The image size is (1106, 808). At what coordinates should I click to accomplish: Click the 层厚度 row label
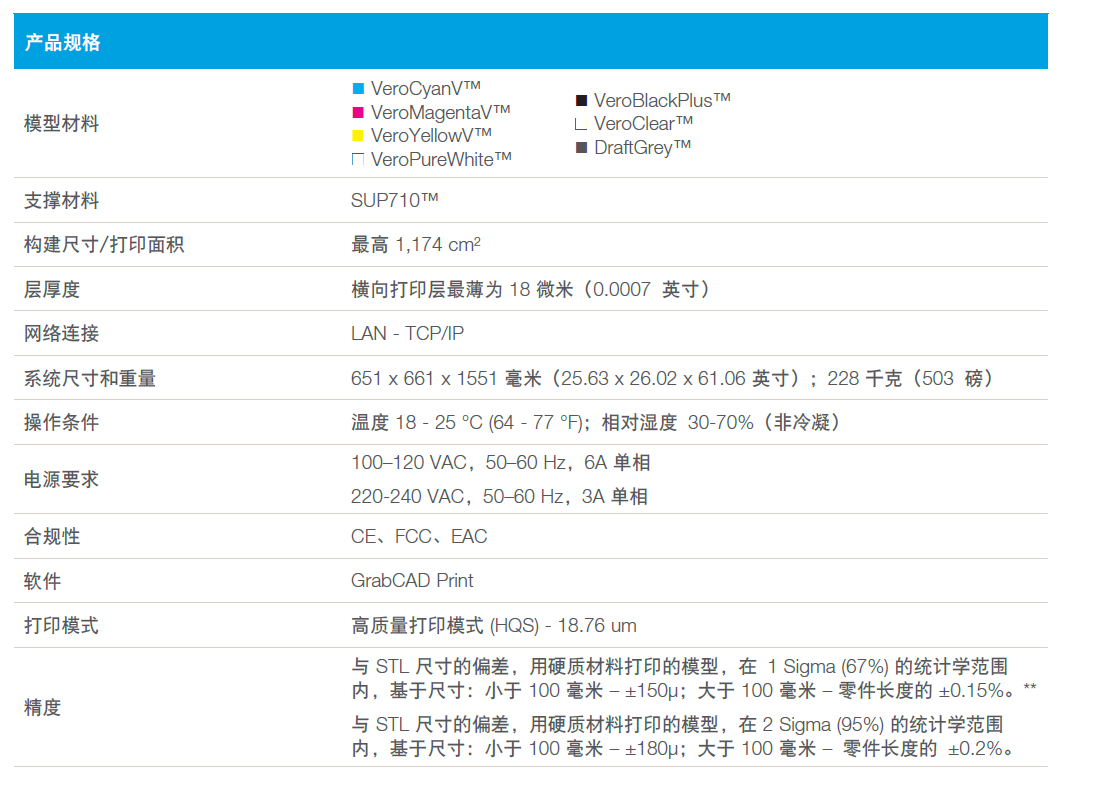(51, 290)
